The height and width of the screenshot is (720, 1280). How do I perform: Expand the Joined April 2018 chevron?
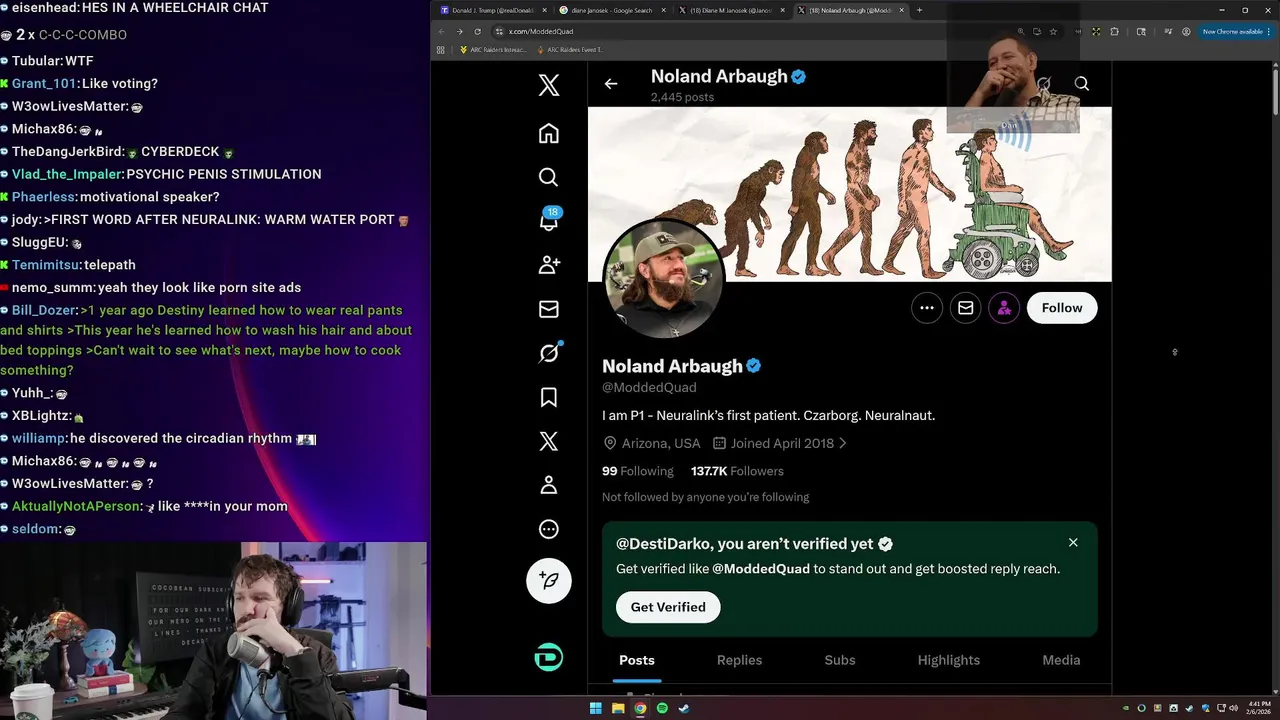843,443
